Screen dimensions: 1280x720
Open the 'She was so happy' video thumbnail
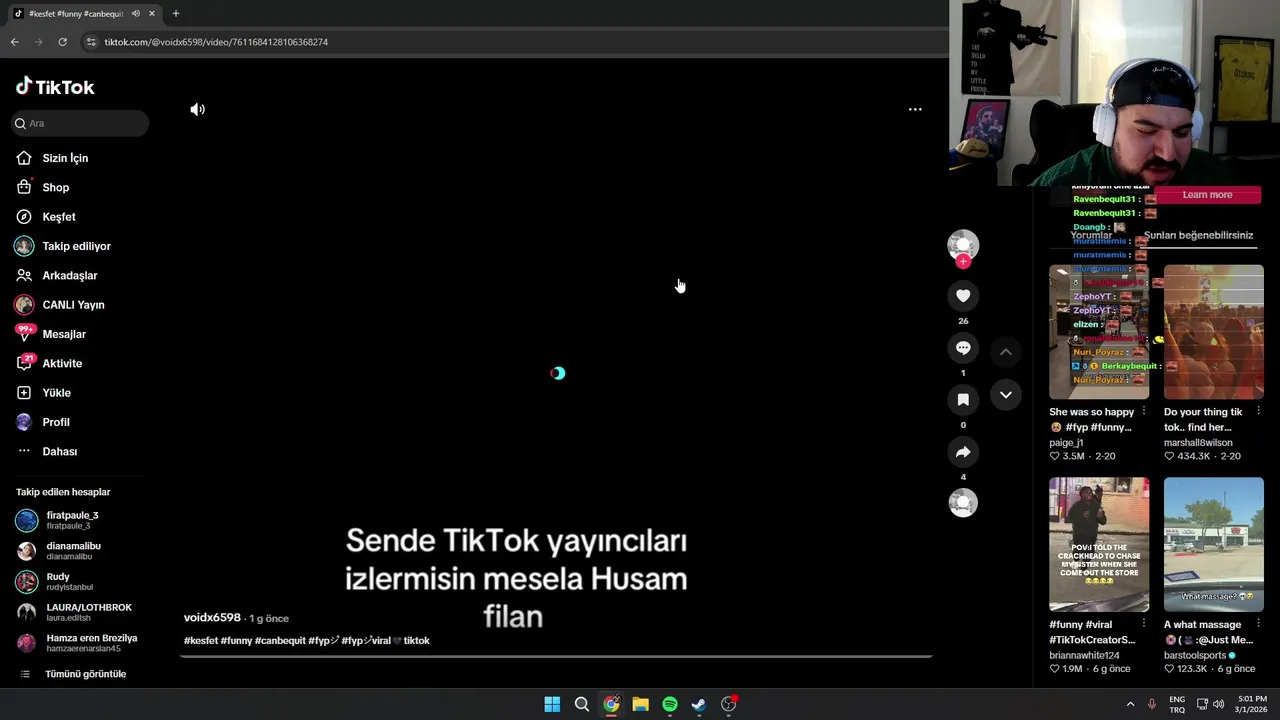(1099, 332)
